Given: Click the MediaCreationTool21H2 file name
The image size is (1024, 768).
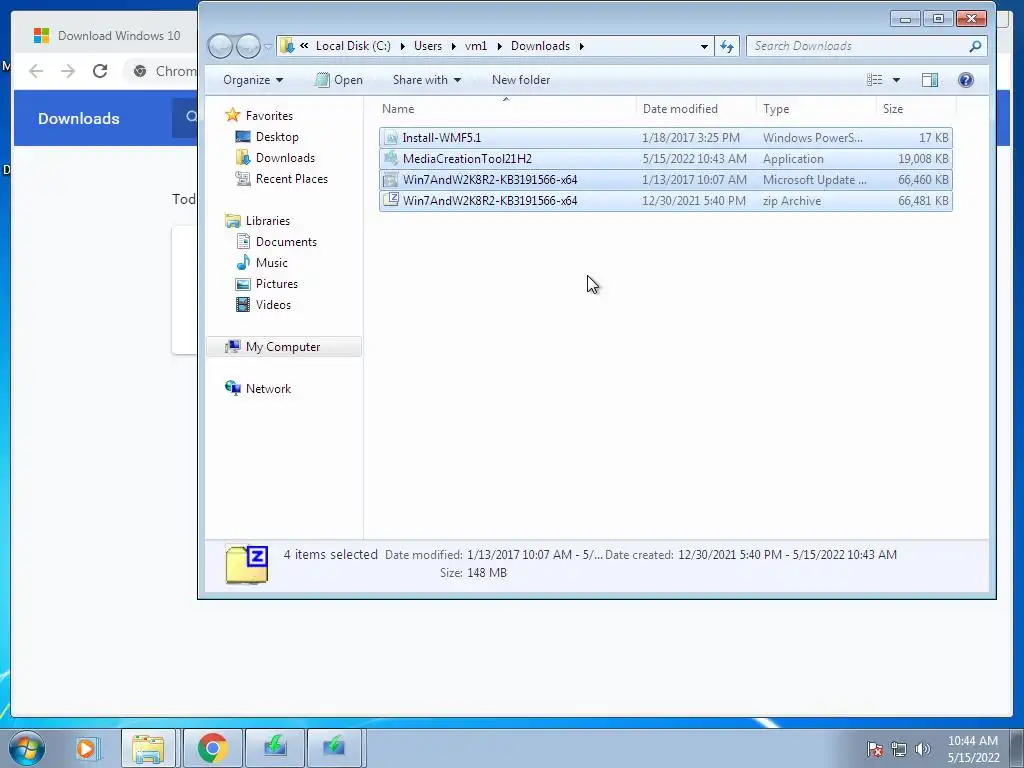Looking at the screenshot, I should coord(467,159).
